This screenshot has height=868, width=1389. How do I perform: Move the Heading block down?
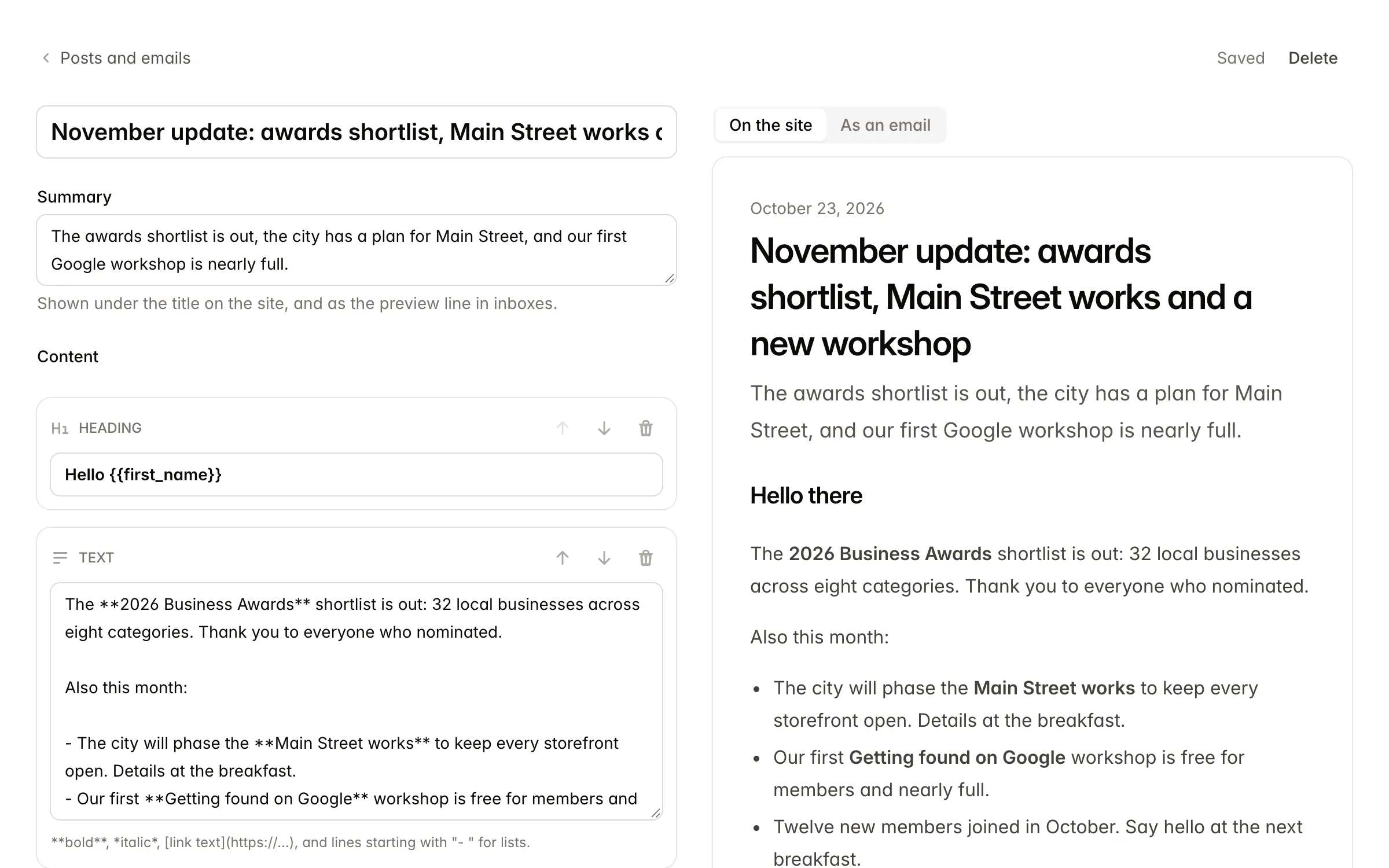click(604, 428)
